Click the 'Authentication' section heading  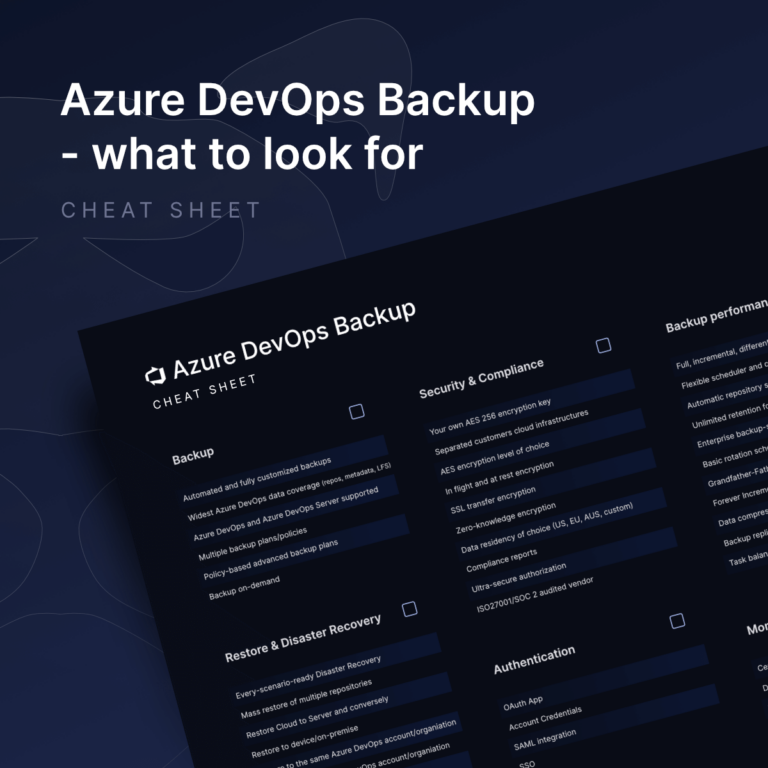[x=534, y=660]
